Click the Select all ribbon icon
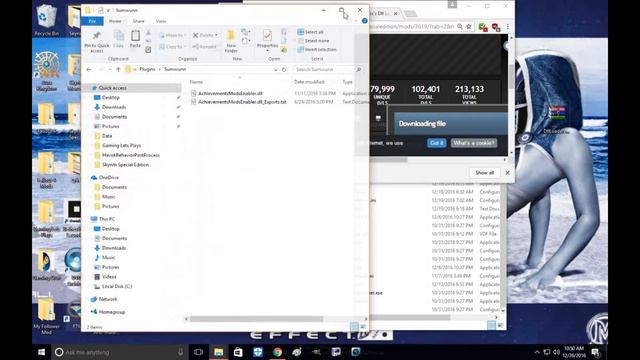This screenshot has height=360, width=640. 310,32
